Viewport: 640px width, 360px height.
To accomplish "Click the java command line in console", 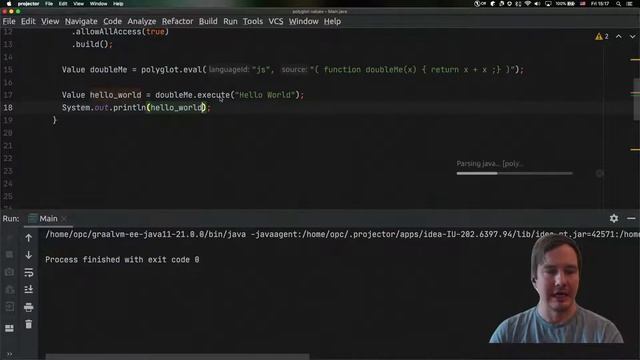I will click(x=342, y=234).
